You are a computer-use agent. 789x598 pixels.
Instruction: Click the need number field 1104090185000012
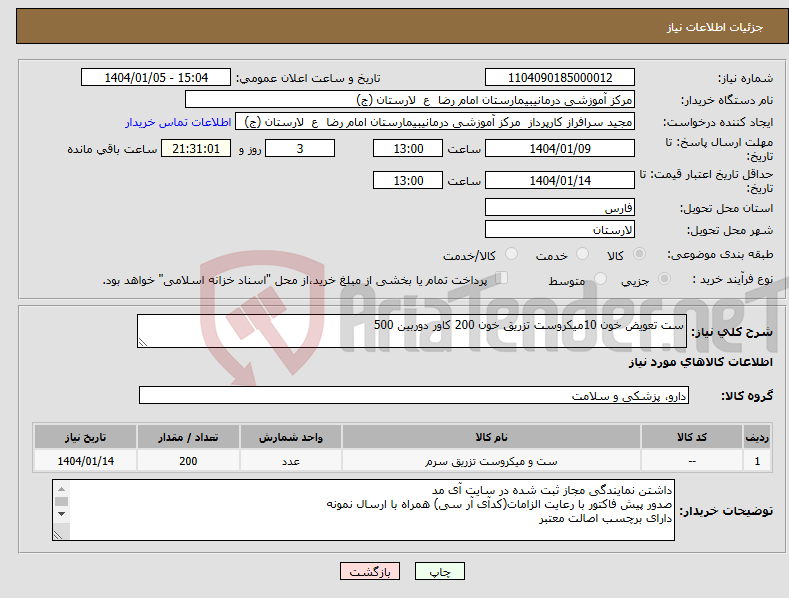pyautogui.click(x=560, y=78)
